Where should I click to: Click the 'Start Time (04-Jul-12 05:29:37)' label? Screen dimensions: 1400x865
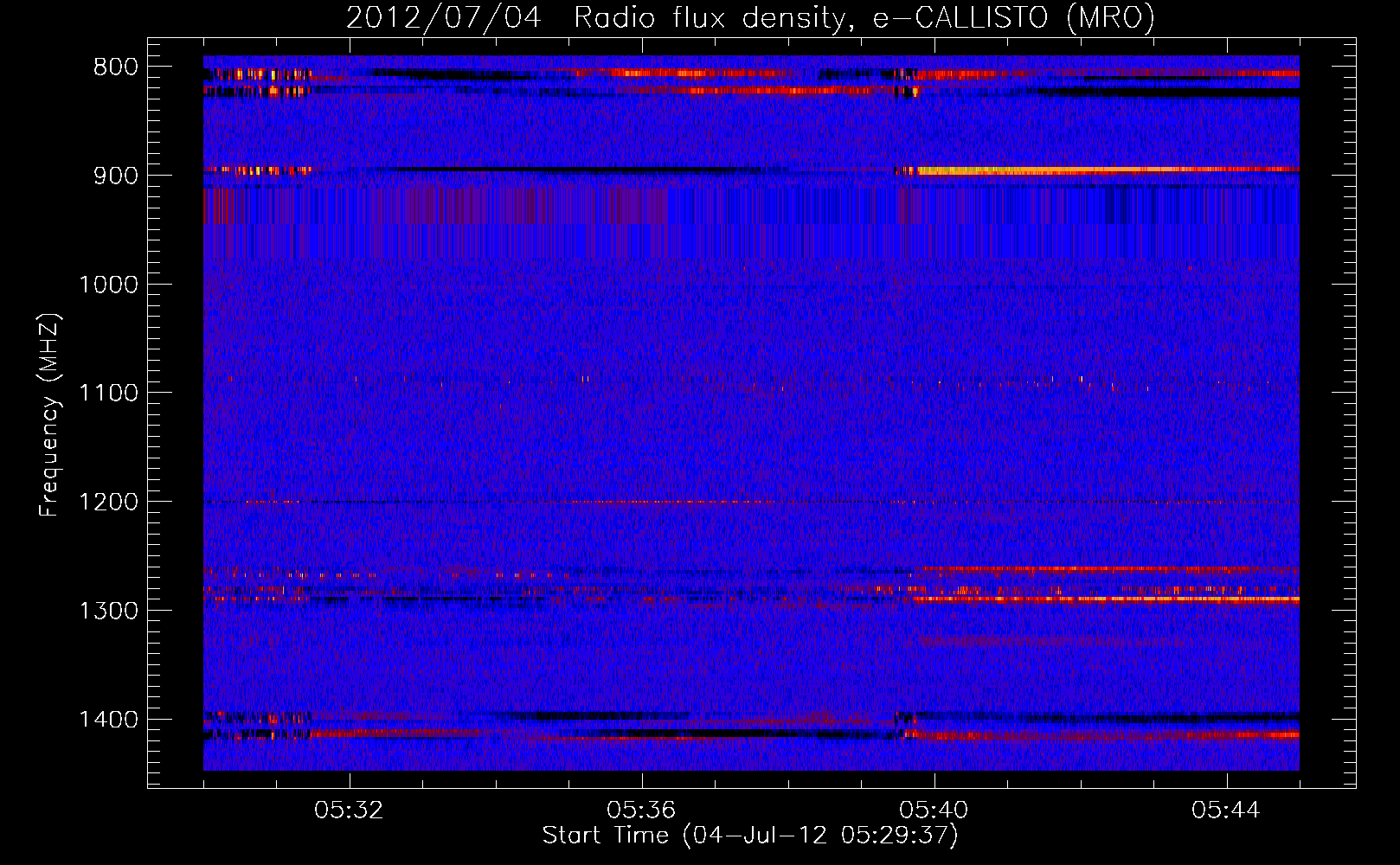coord(750,836)
